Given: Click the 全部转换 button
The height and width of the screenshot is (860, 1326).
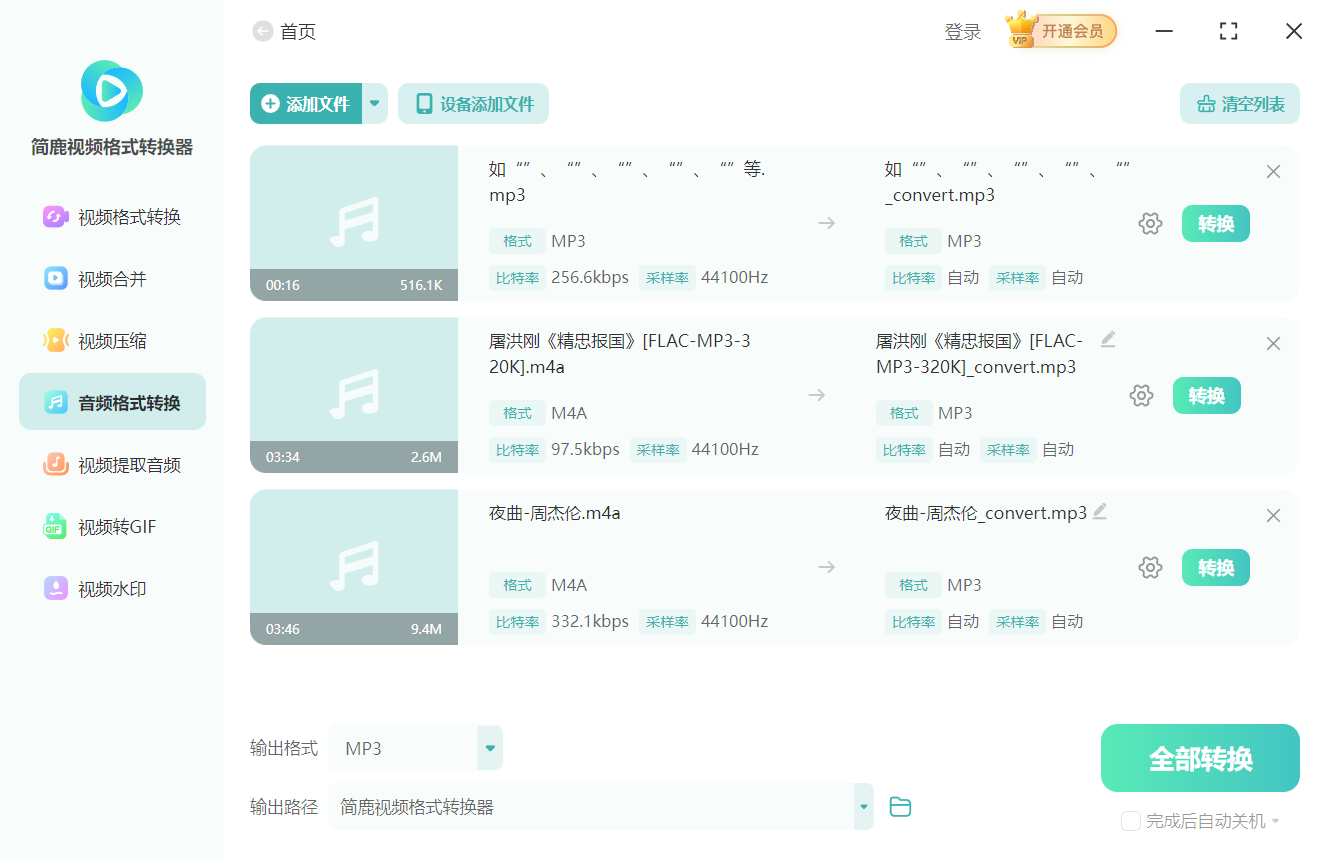Looking at the screenshot, I should click(1200, 758).
